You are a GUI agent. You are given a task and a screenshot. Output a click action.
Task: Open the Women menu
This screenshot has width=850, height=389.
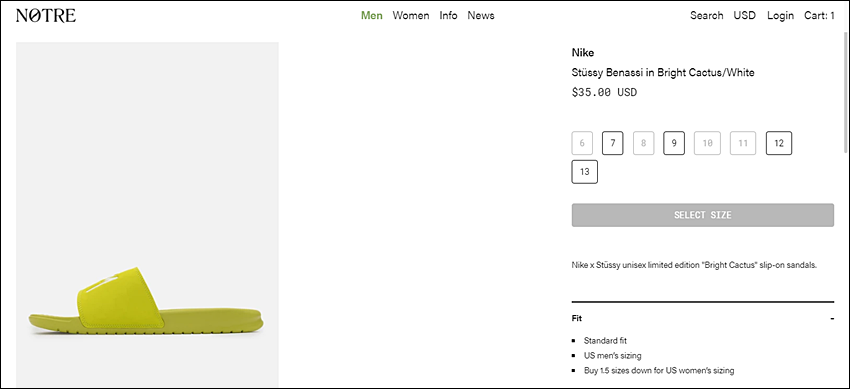[411, 16]
